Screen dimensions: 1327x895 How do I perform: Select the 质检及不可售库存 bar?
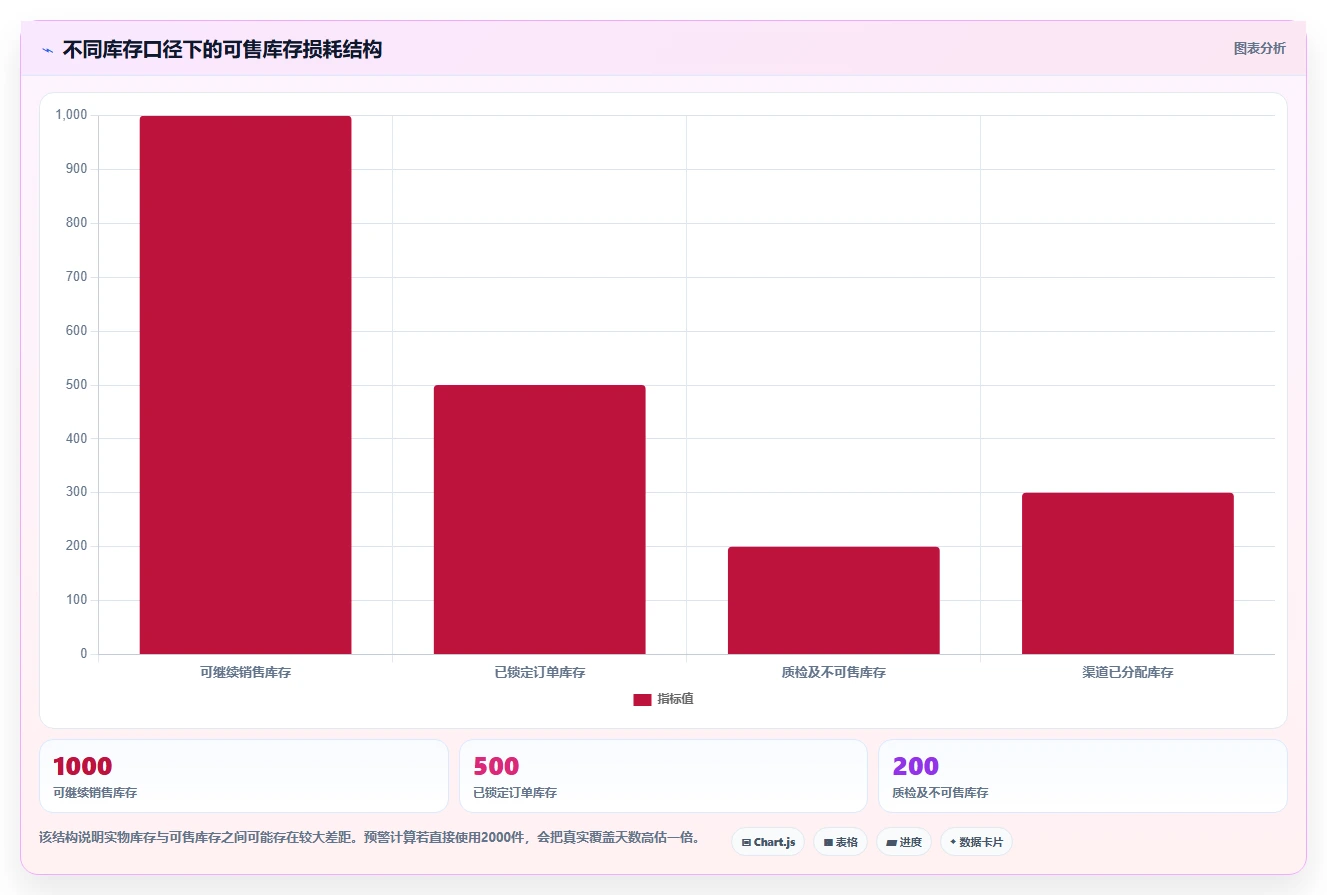[x=833, y=600]
